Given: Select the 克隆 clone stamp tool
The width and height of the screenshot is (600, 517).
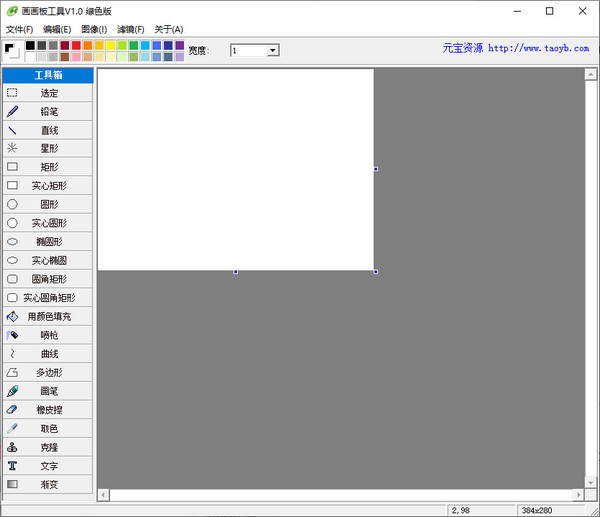Looking at the screenshot, I should pyautogui.click(x=48, y=447).
